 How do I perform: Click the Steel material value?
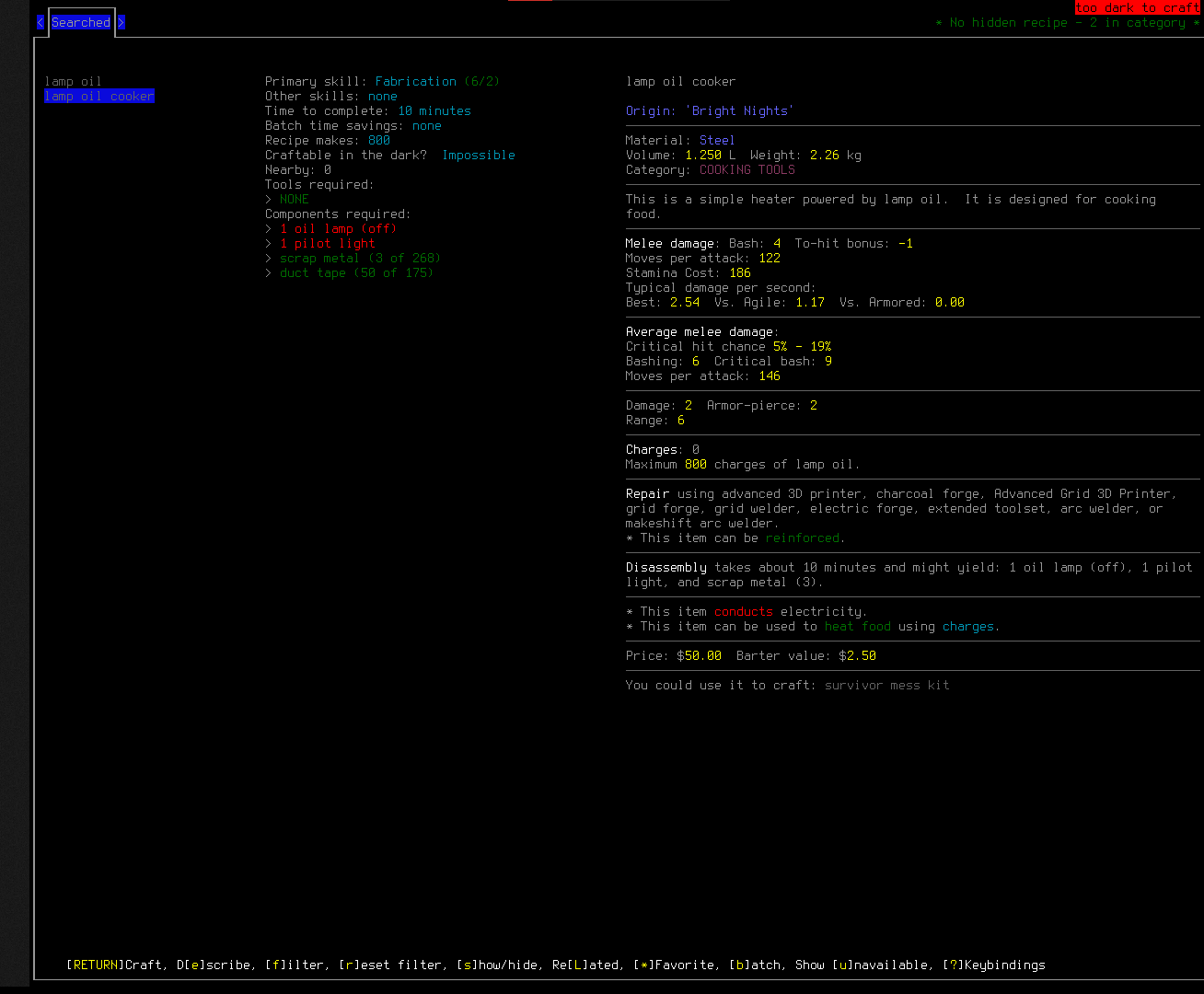point(718,140)
